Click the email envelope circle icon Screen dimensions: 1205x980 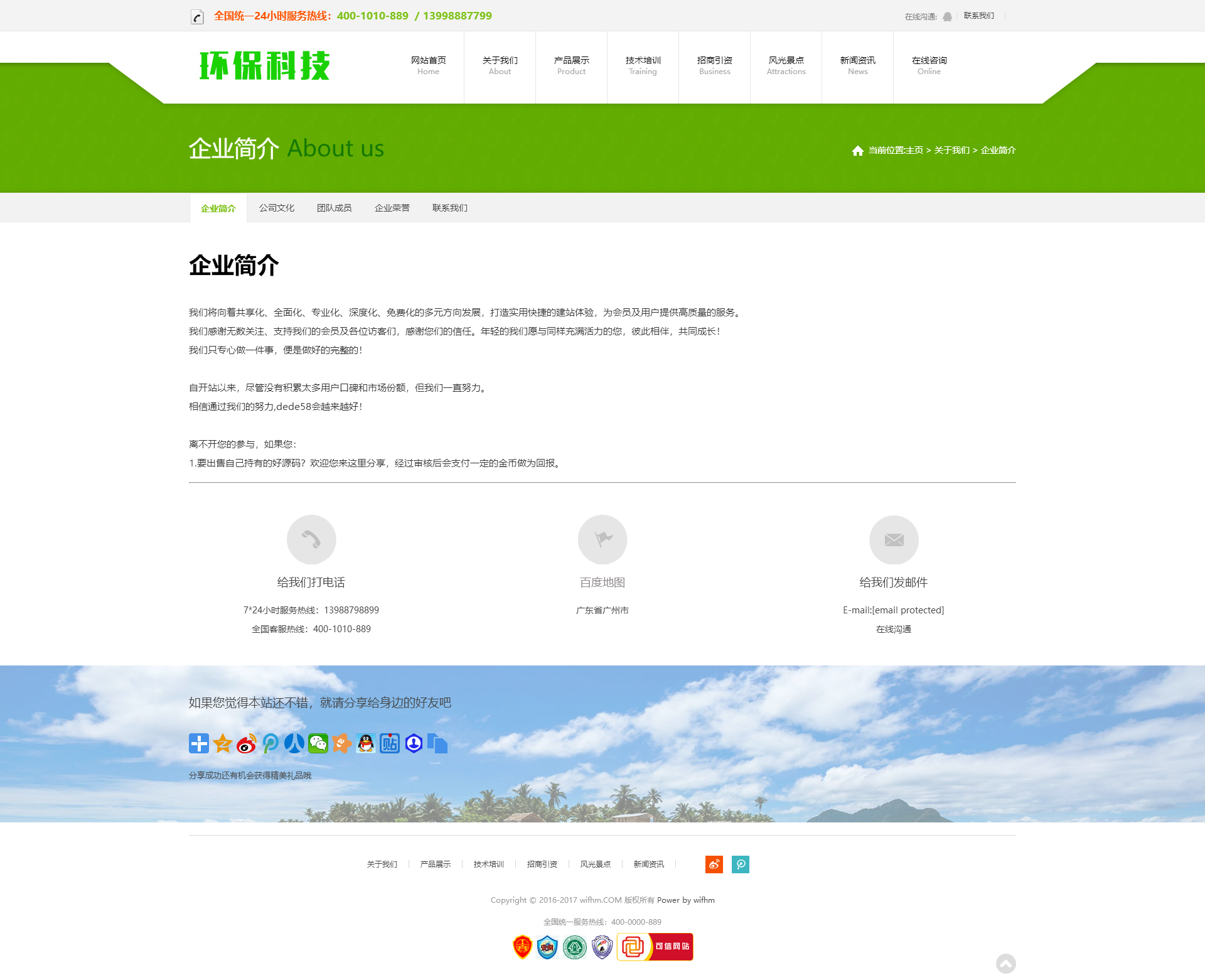894,540
